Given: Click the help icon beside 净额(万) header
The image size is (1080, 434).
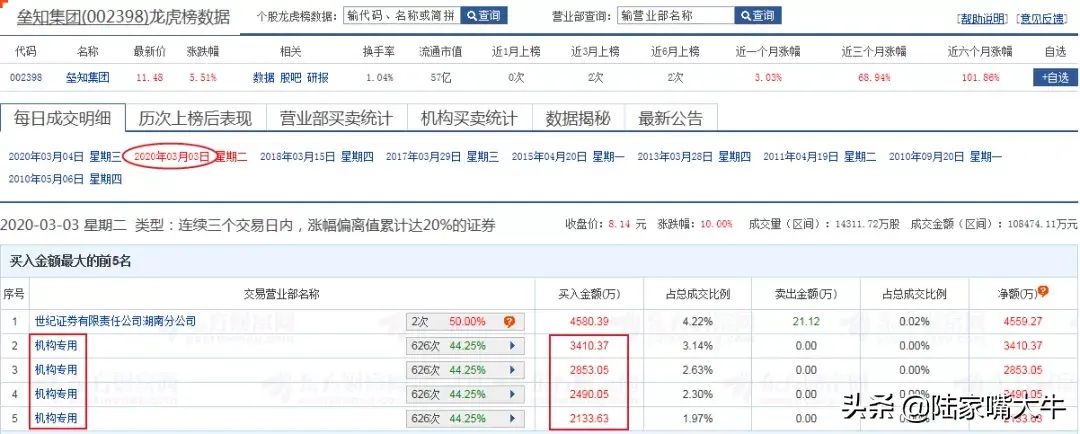Looking at the screenshot, I should (x=1043, y=291).
